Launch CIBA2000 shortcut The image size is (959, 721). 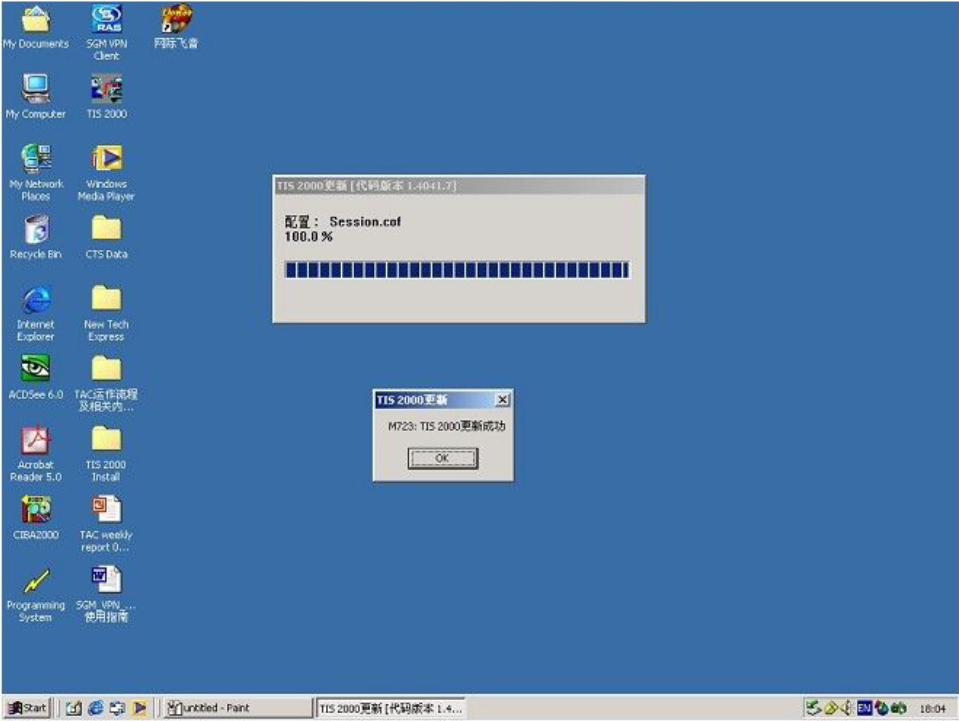tap(35, 517)
